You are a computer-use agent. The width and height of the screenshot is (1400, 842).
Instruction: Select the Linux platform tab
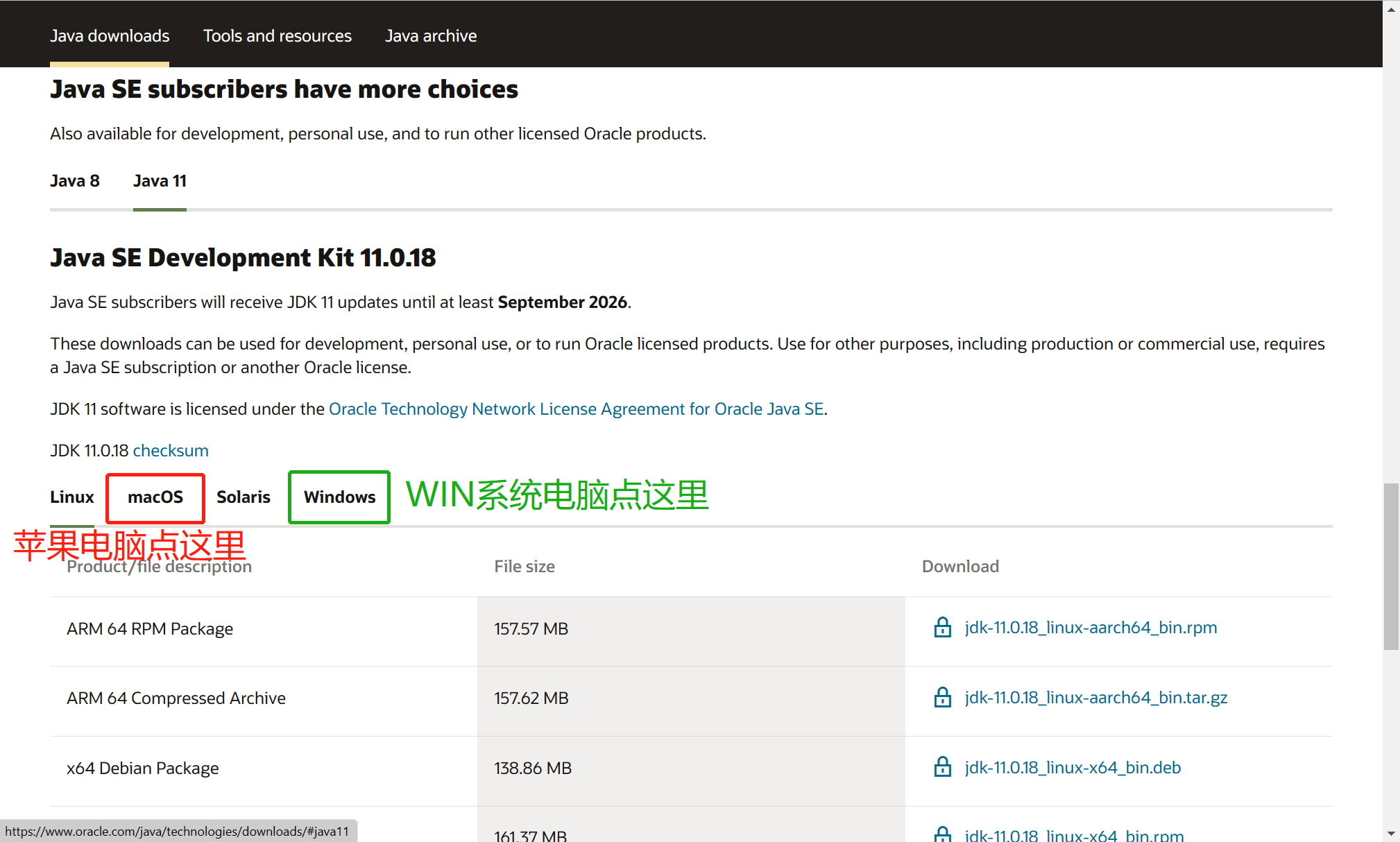click(x=71, y=497)
